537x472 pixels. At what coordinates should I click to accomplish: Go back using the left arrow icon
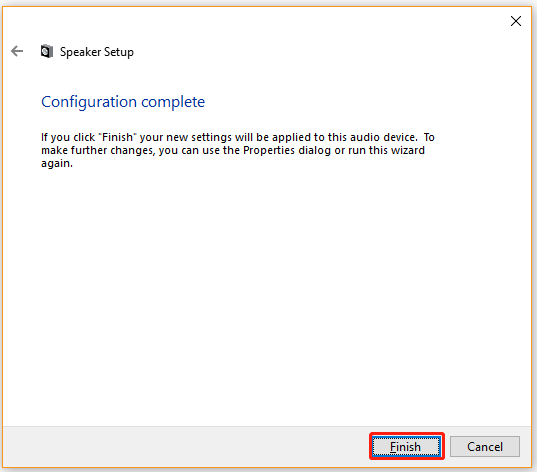point(17,51)
